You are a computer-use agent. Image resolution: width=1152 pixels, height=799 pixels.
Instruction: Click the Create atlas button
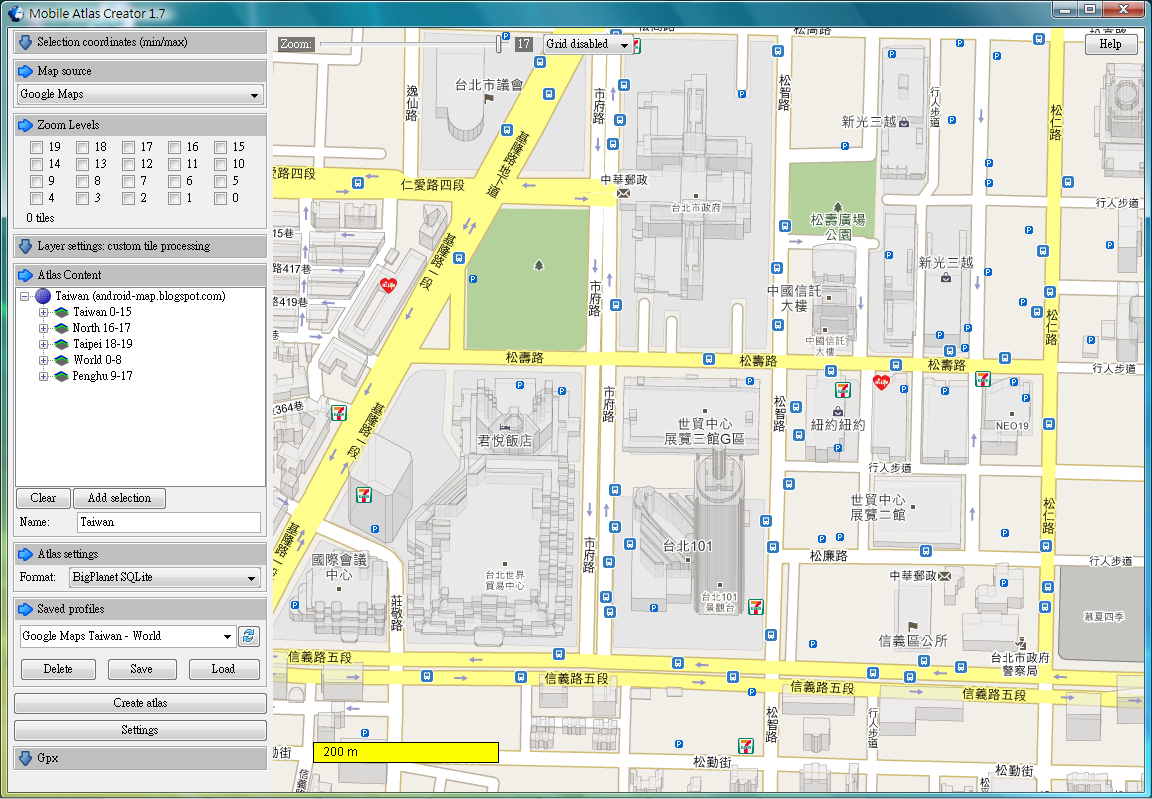click(140, 703)
